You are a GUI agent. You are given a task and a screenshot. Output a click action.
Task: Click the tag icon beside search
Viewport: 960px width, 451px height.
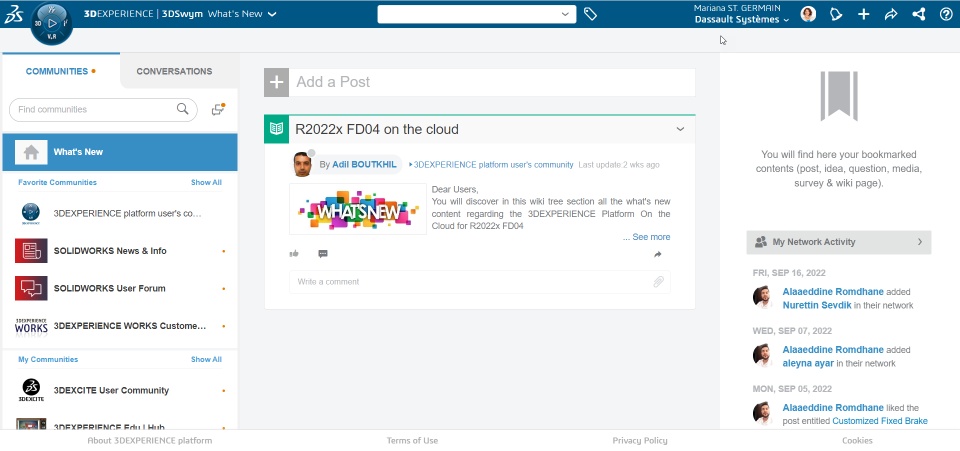590,14
